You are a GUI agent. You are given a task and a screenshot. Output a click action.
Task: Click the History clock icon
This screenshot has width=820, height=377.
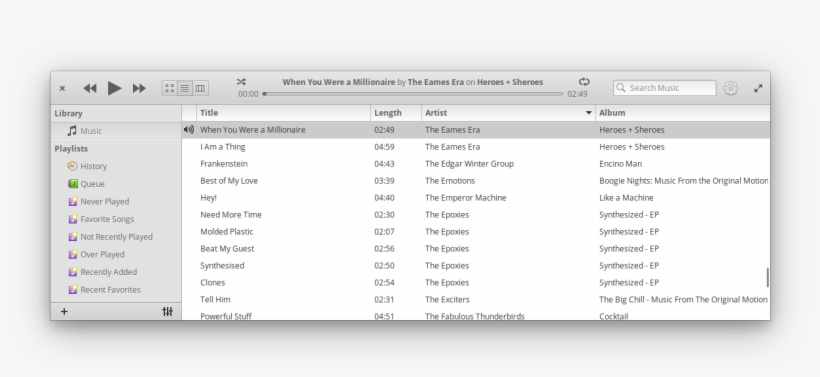72,166
